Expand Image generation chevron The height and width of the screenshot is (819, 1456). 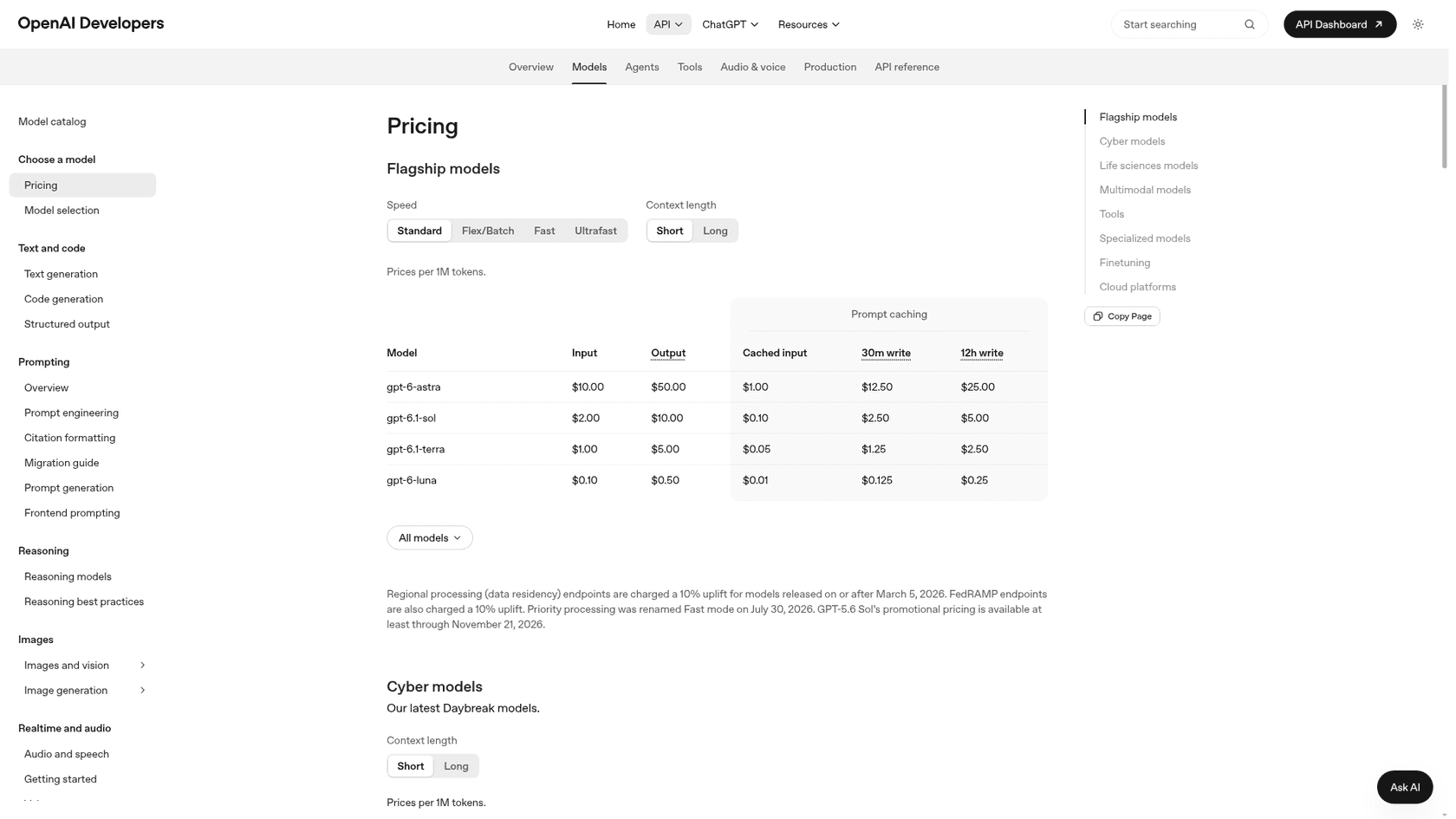143,691
